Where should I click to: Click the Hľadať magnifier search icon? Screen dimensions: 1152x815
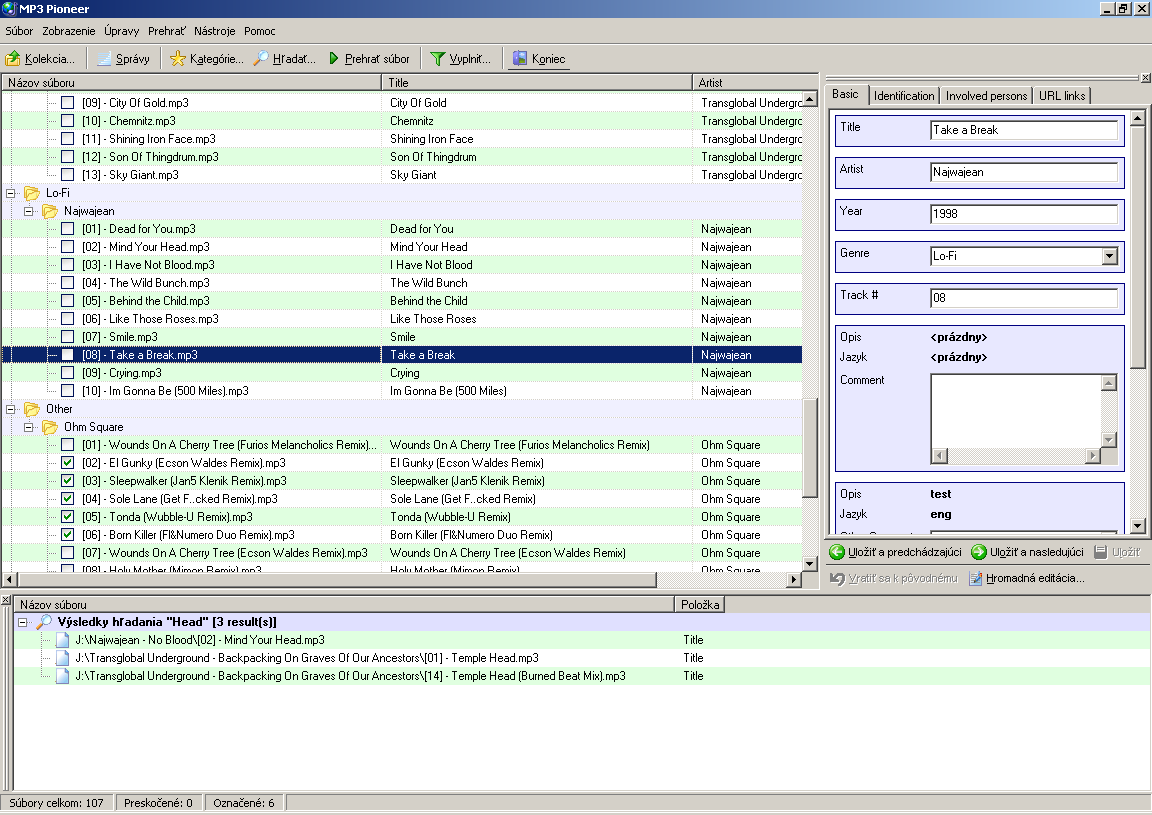click(261, 59)
